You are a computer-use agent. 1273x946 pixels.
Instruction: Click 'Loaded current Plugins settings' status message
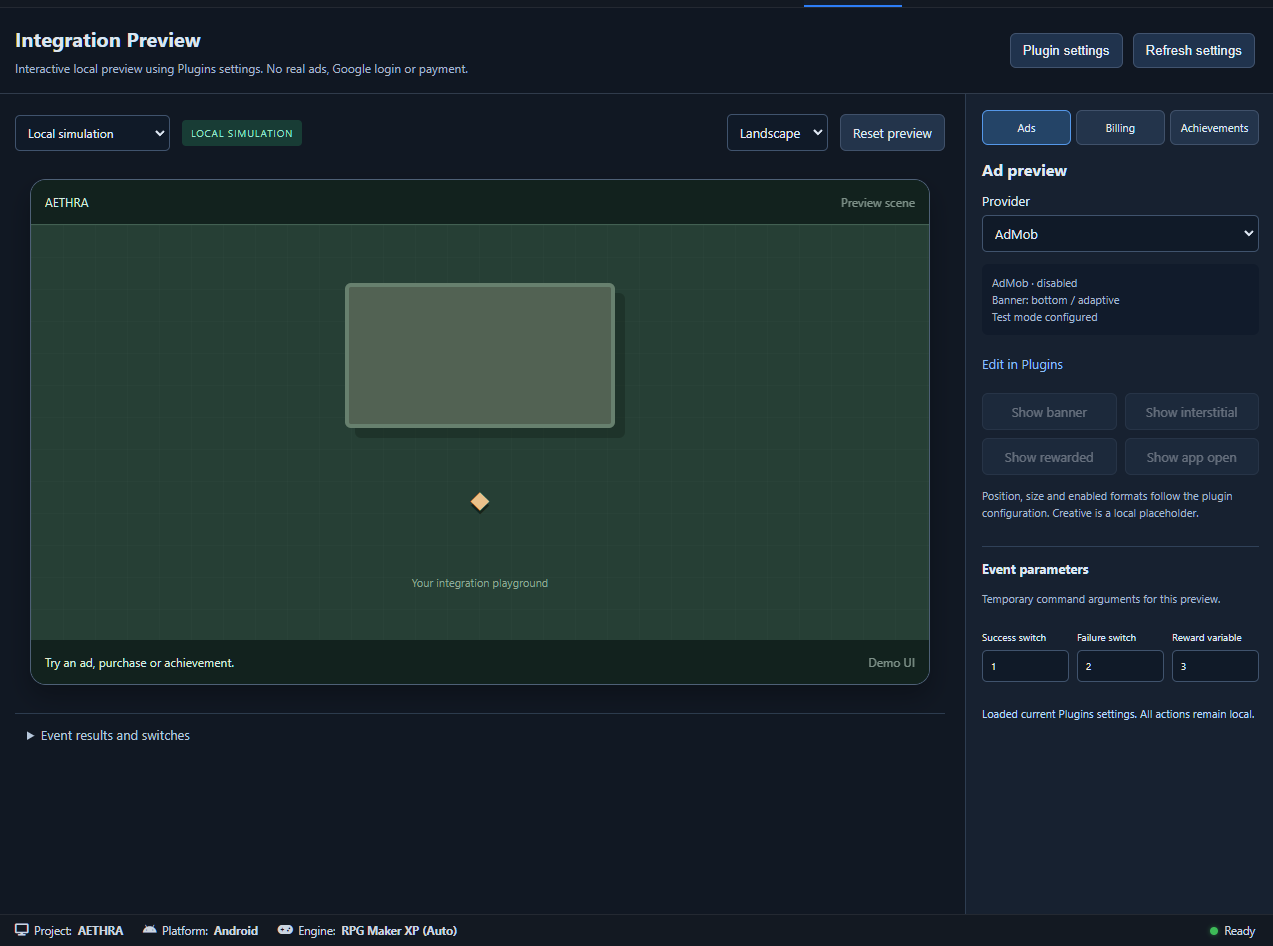pos(1118,714)
